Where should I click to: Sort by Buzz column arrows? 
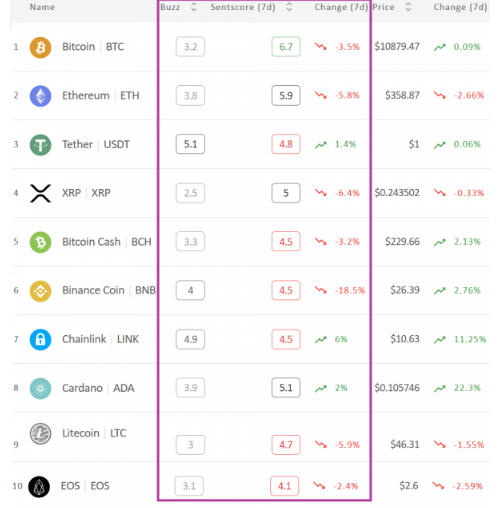coord(194,7)
